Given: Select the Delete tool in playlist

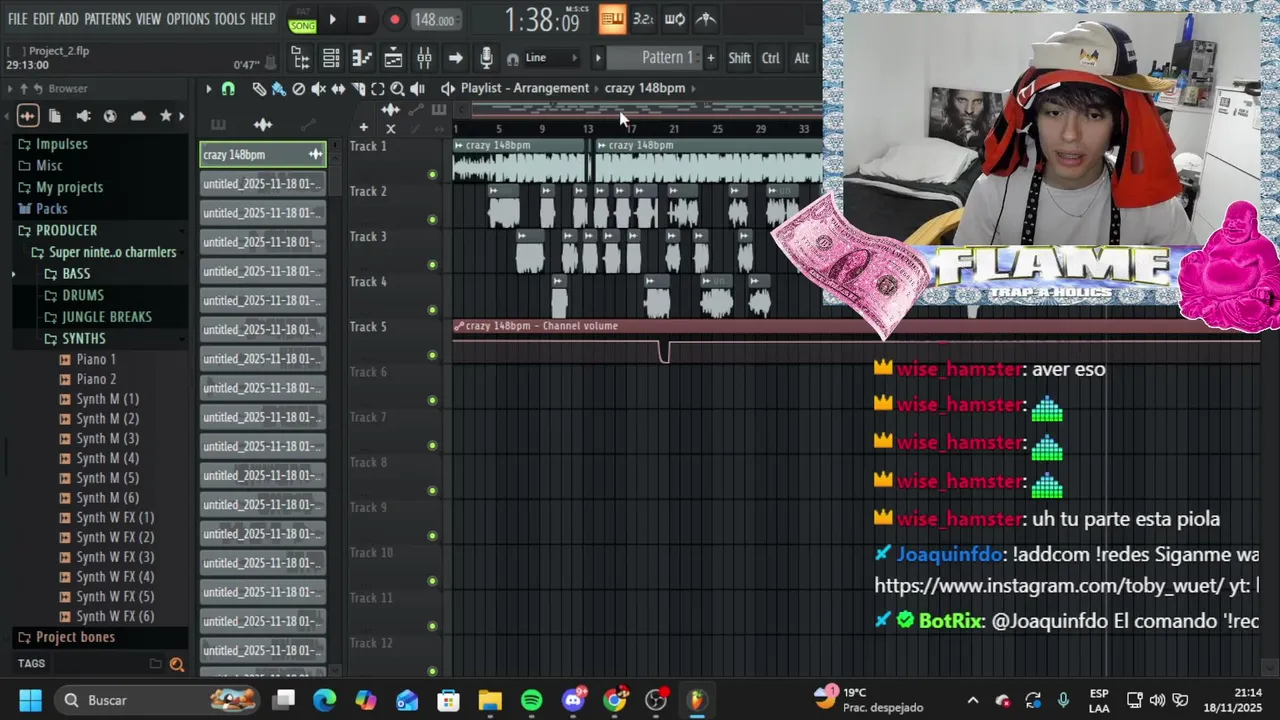Looking at the screenshot, I should [298, 89].
